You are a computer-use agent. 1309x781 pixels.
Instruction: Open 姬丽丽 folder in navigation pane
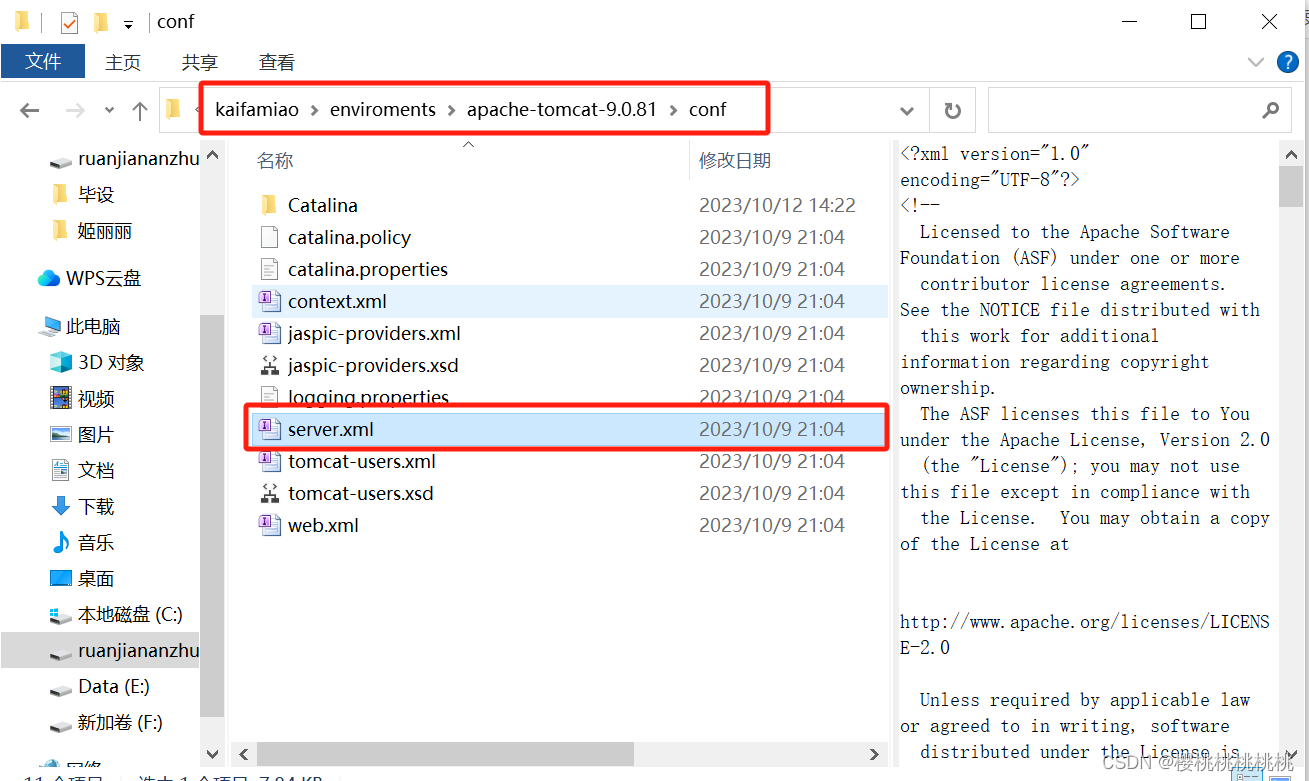click(x=105, y=231)
